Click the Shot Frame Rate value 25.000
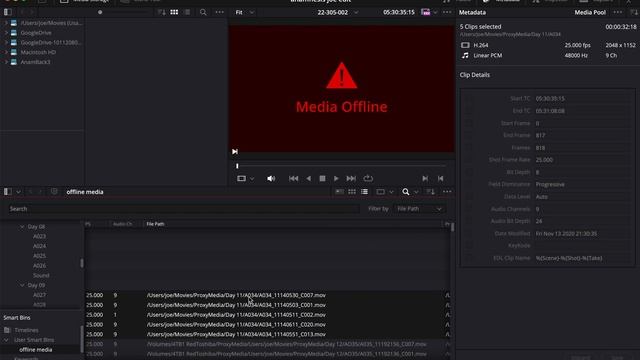The height and width of the screenshot is (360, 640). pos(544,160)
